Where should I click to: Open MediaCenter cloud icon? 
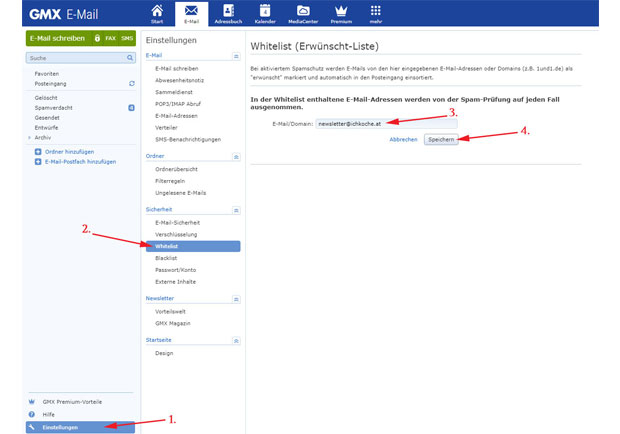302,13
